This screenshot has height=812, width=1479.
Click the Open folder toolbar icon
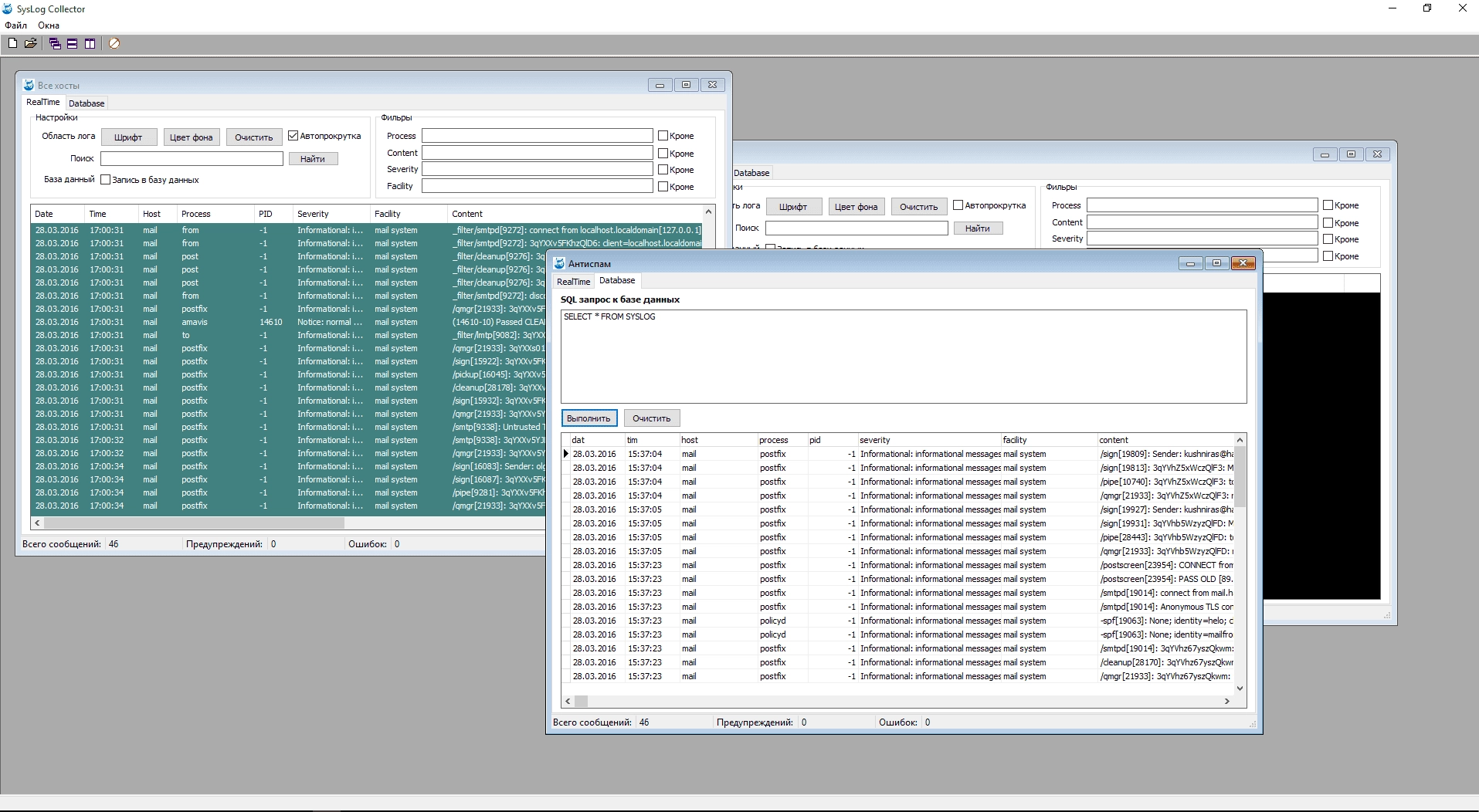(30, 43)
